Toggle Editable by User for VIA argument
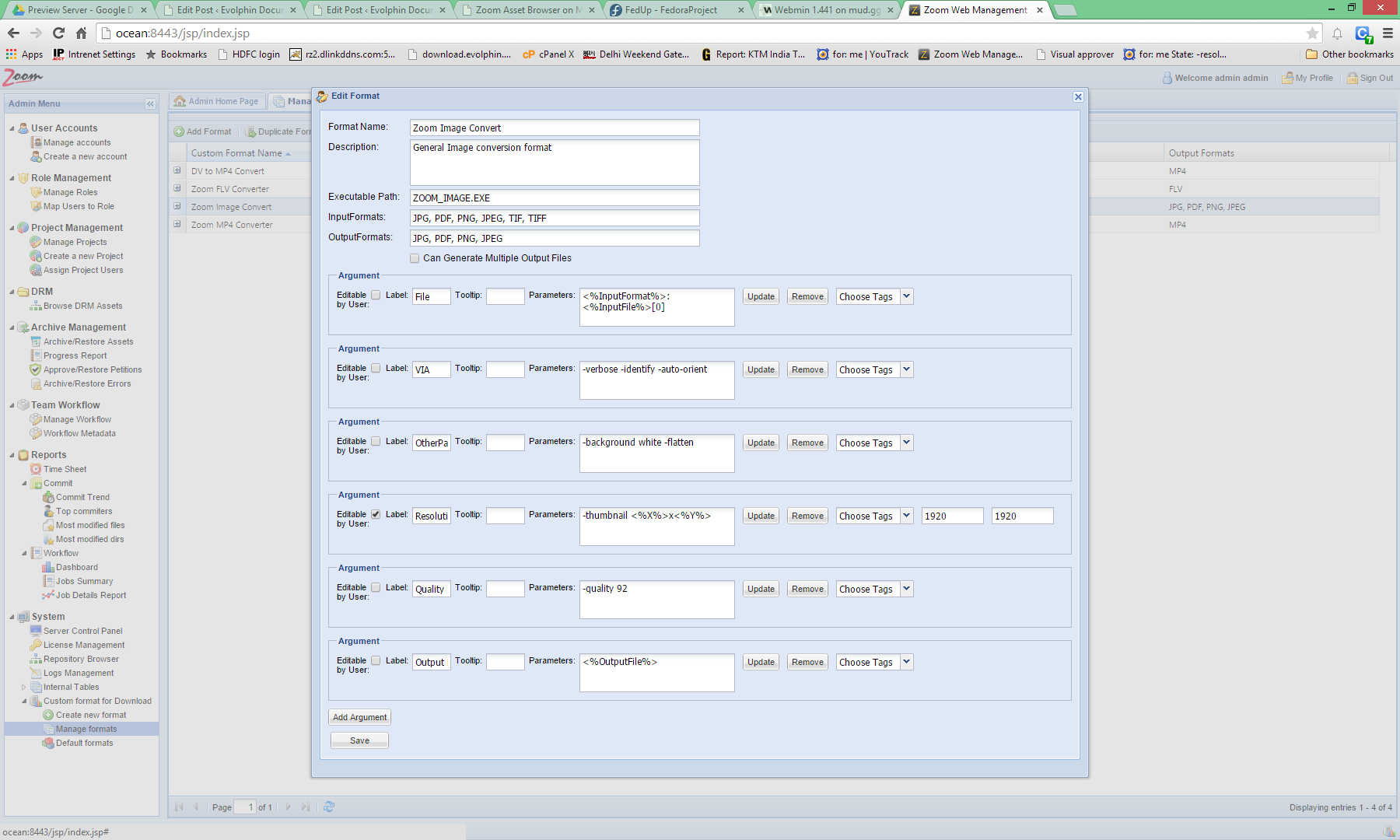1400x840 pixels. coord(376,368)
